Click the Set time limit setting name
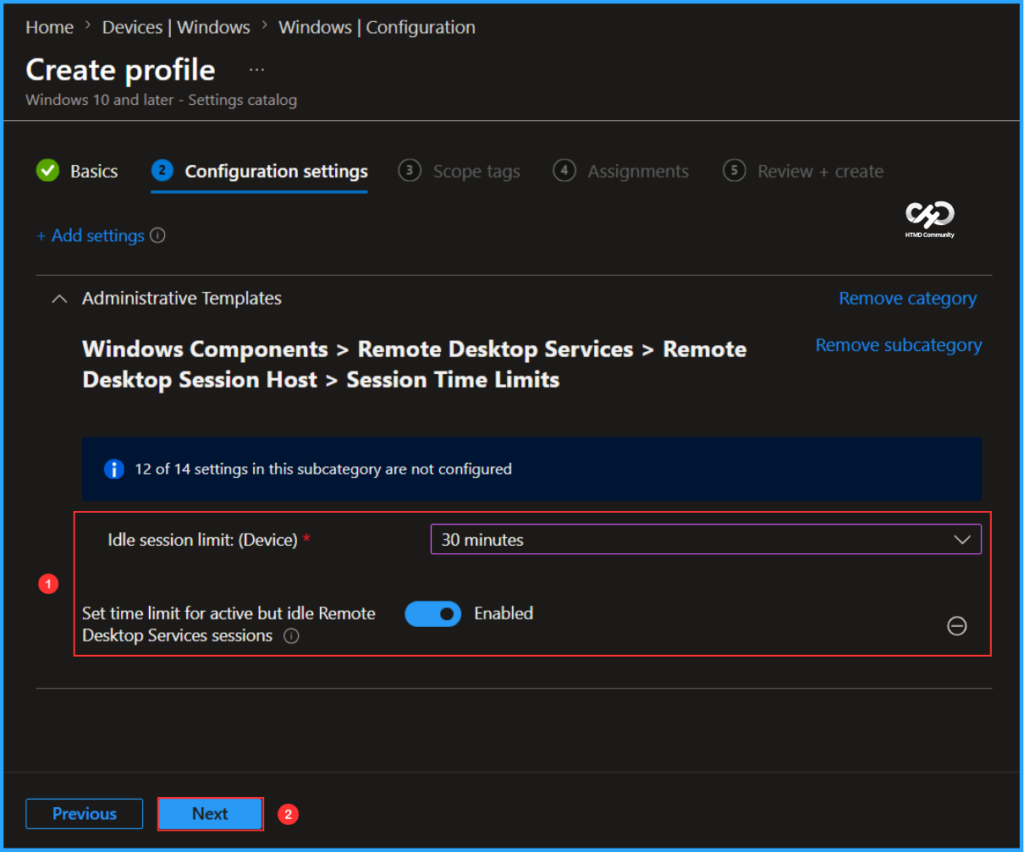This screenshot has height=852, width=1024. [x=229, y=624]
